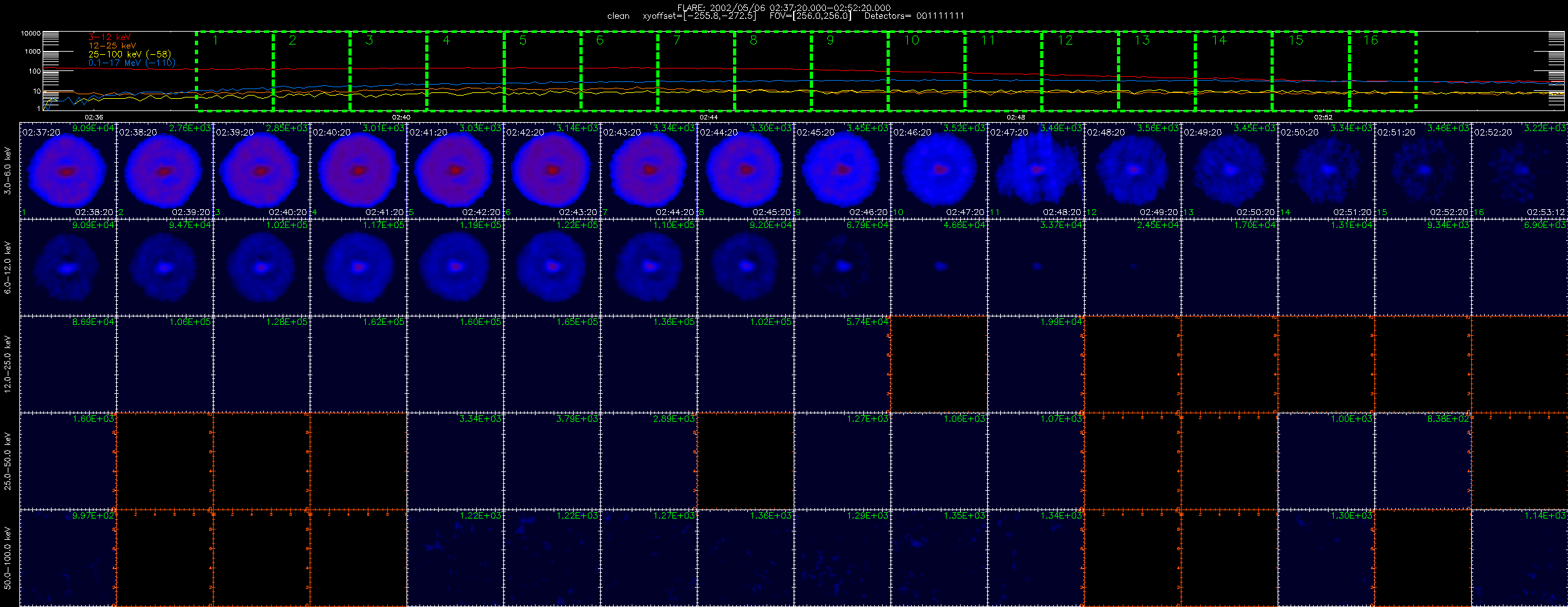
Task: Click the 1000 y-axis label on the lightcurve
Action: 32,52
